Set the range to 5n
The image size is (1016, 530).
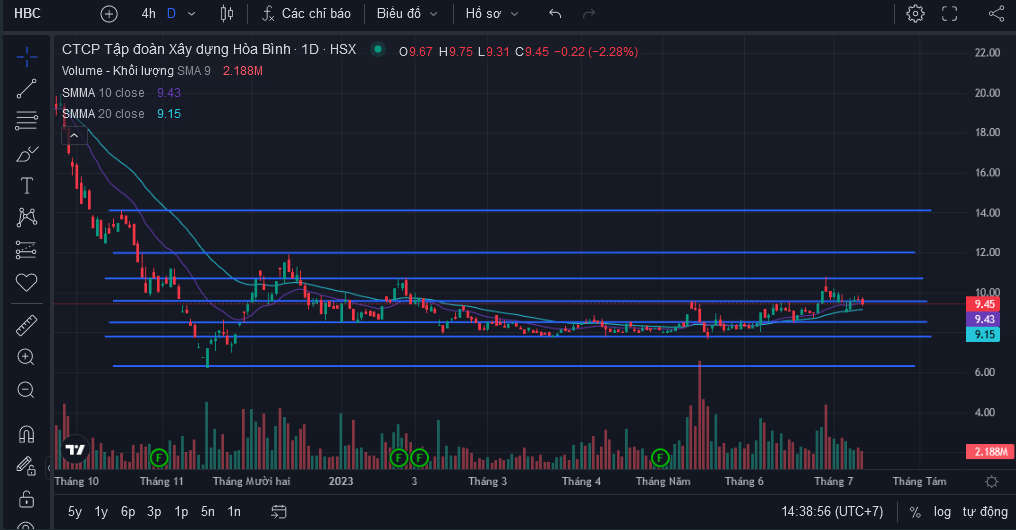pyautogui.click(x=207, y=512)
